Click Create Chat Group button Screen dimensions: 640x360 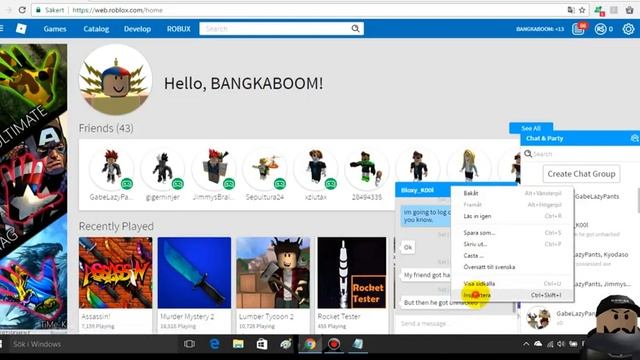coord(581,174)
